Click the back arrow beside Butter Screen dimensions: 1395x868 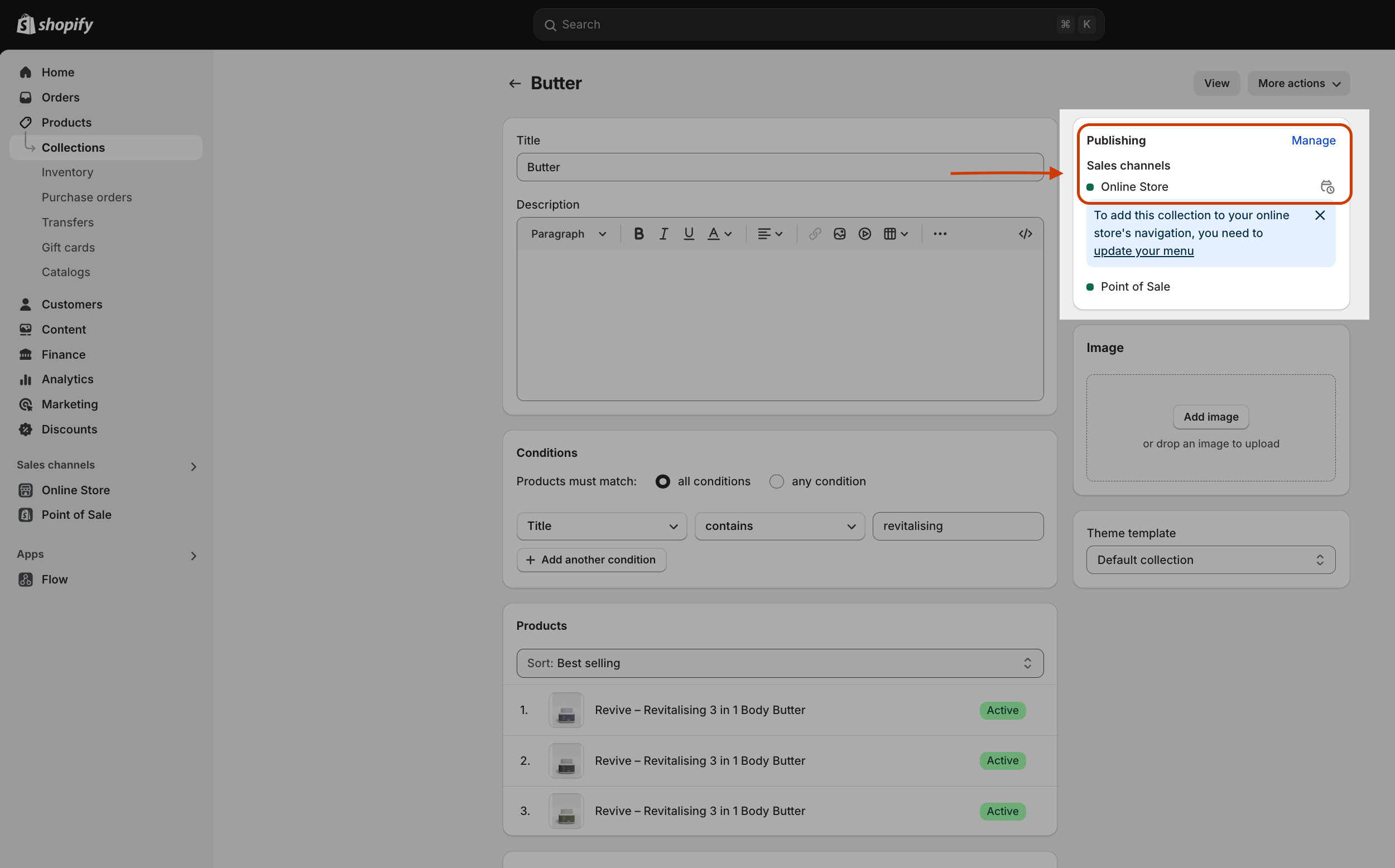click(515, 84)
